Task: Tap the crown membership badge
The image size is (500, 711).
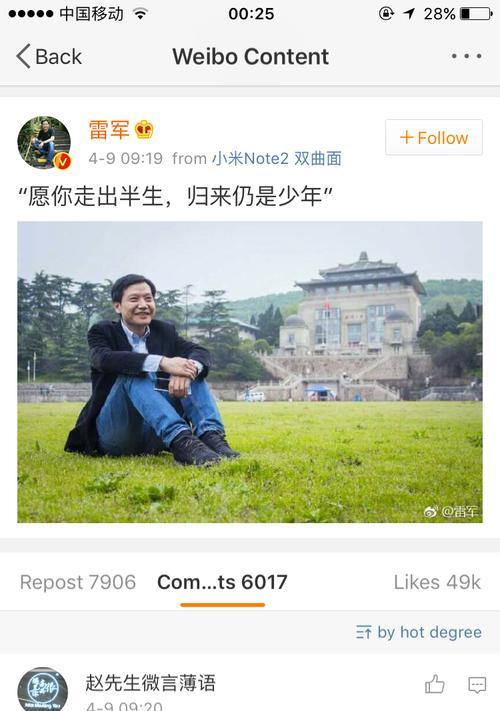Action: point(144,130)
